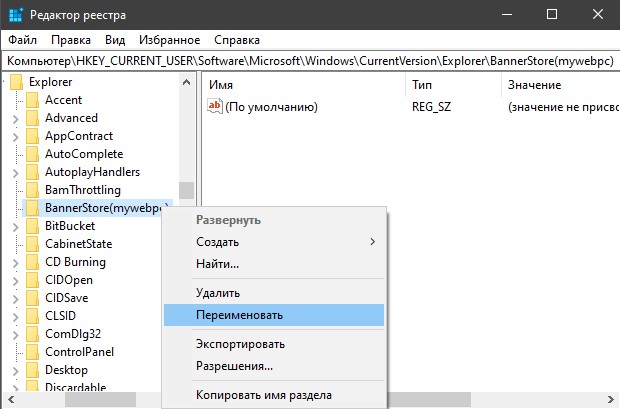
Task: Choose Удалить in context menu
Action: [274, 293]
